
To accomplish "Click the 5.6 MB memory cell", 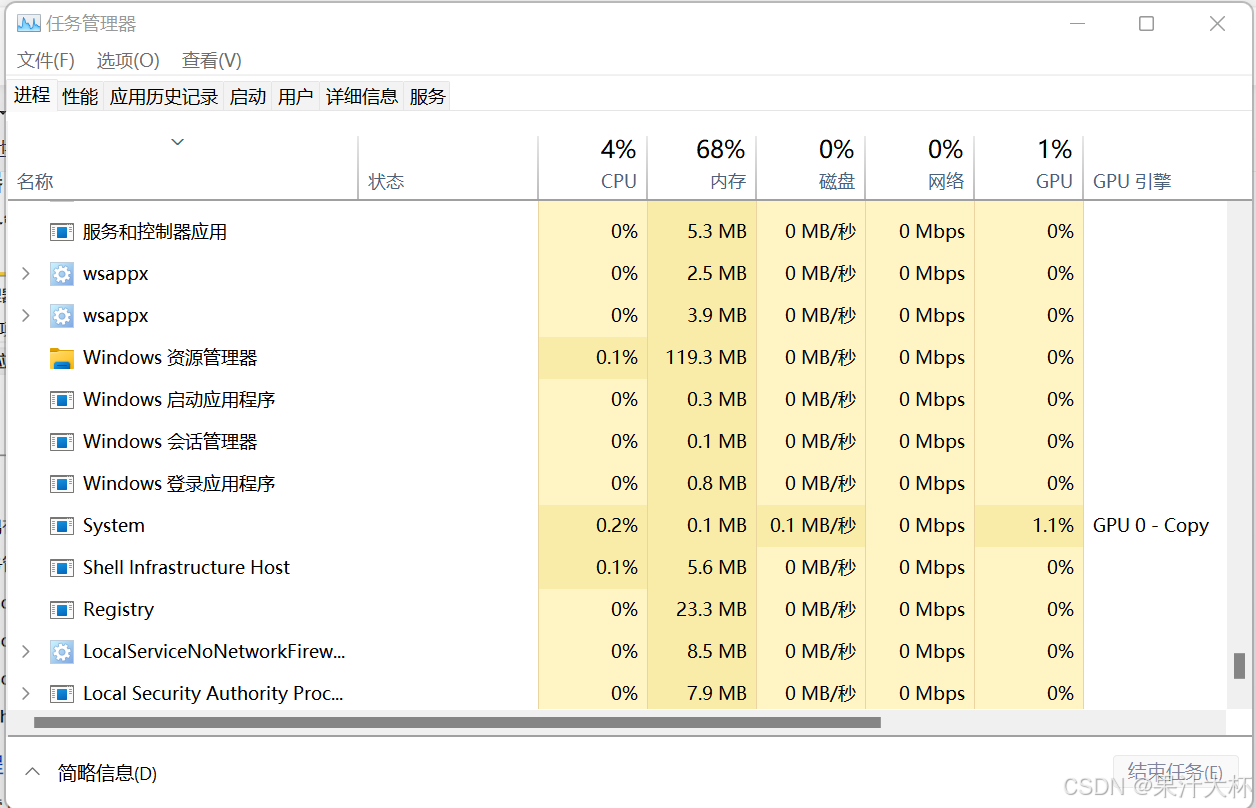I will pos(702,568).
